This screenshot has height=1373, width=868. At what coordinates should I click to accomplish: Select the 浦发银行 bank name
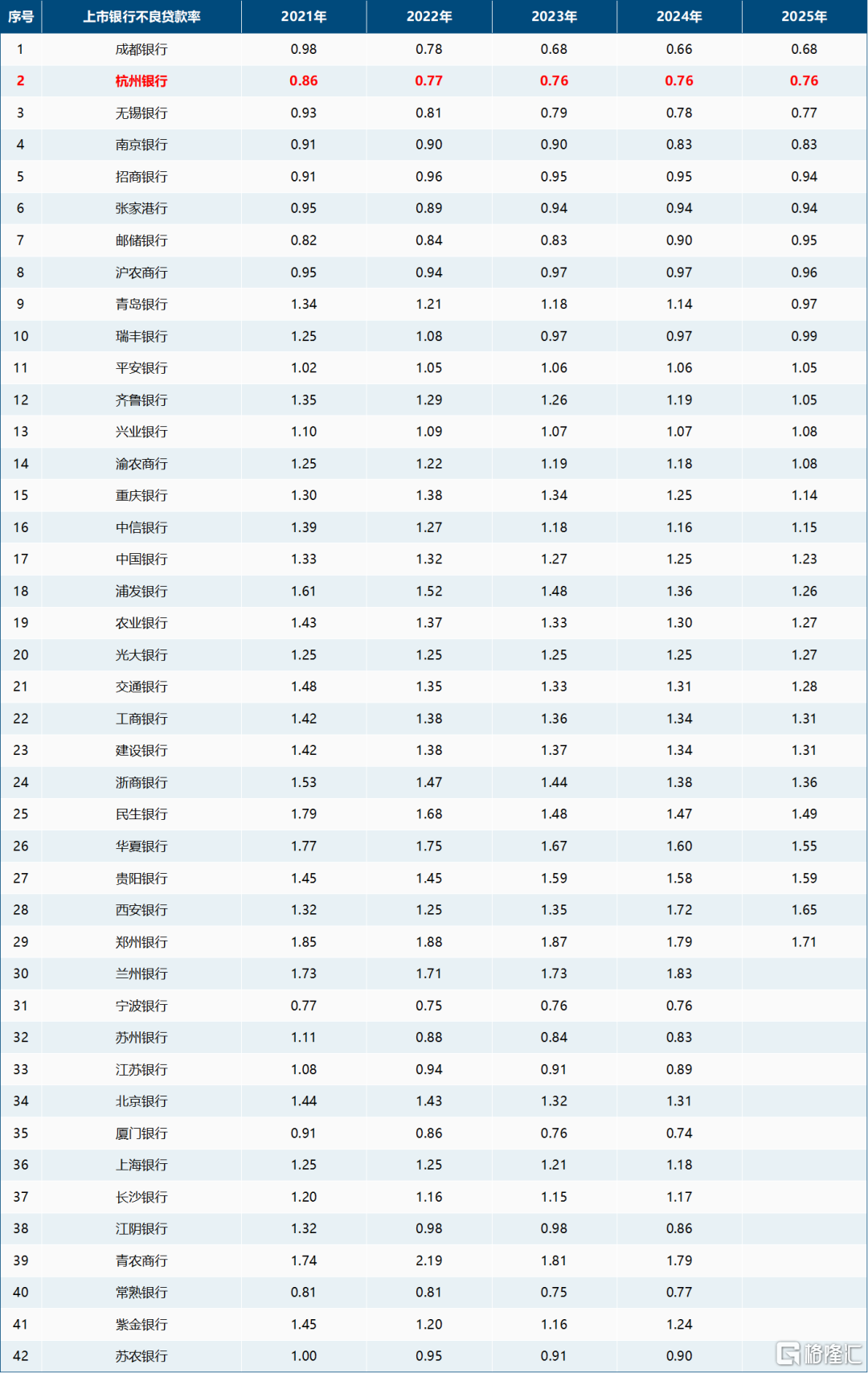click(141, 592)
